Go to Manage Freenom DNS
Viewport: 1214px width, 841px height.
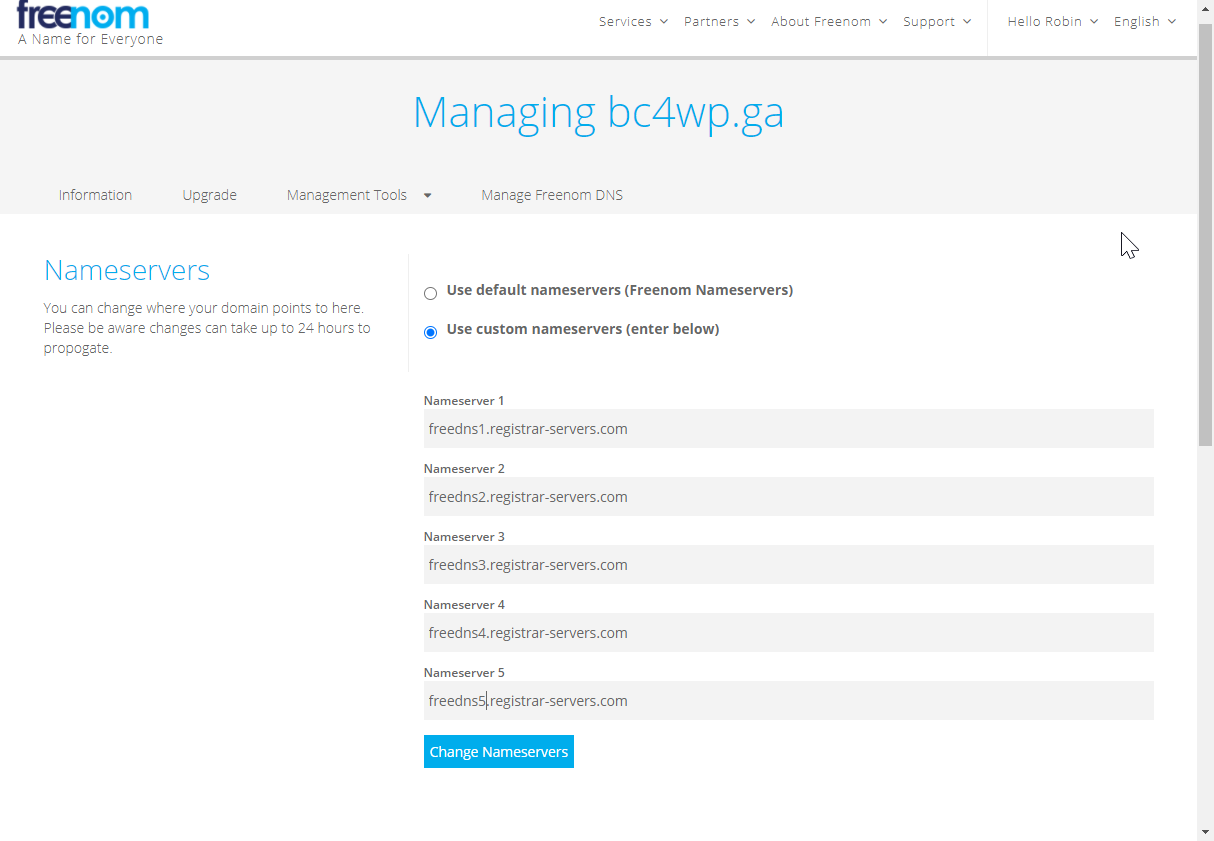552,195
